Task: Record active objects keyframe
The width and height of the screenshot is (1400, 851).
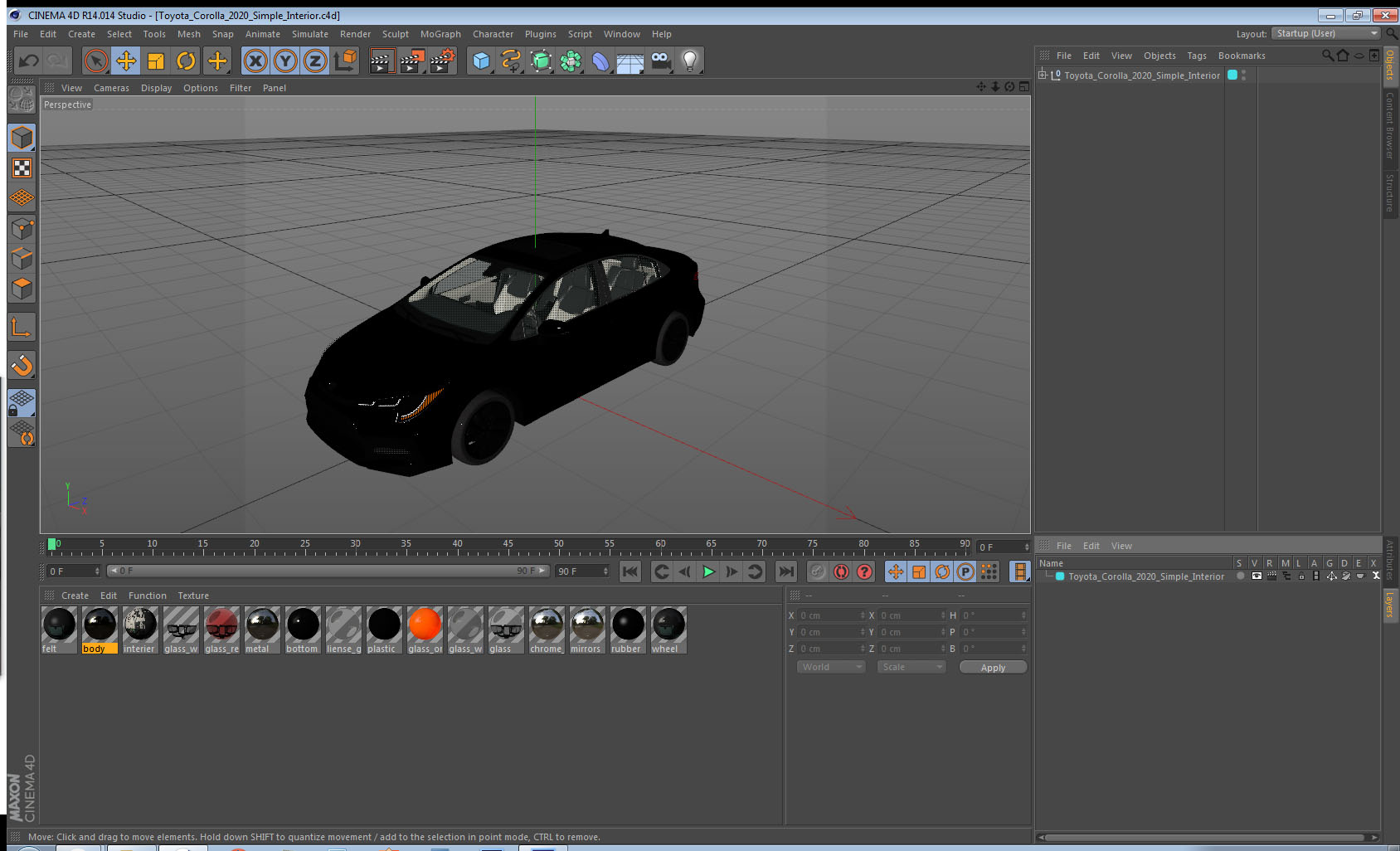Action: coord(818,571)
